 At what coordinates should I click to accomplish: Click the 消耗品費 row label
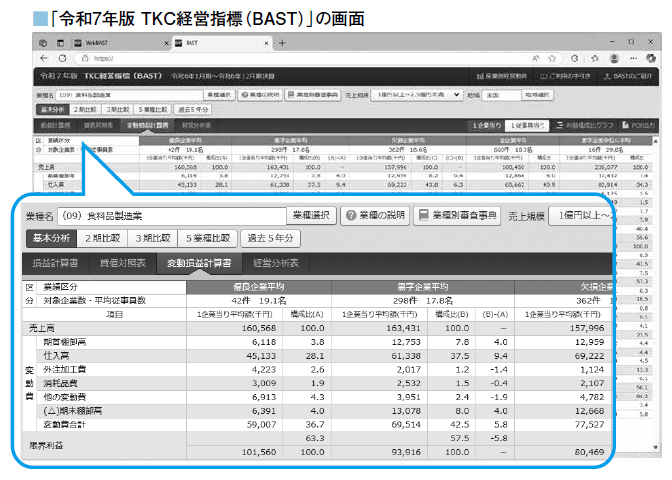(x=60, y=383)
